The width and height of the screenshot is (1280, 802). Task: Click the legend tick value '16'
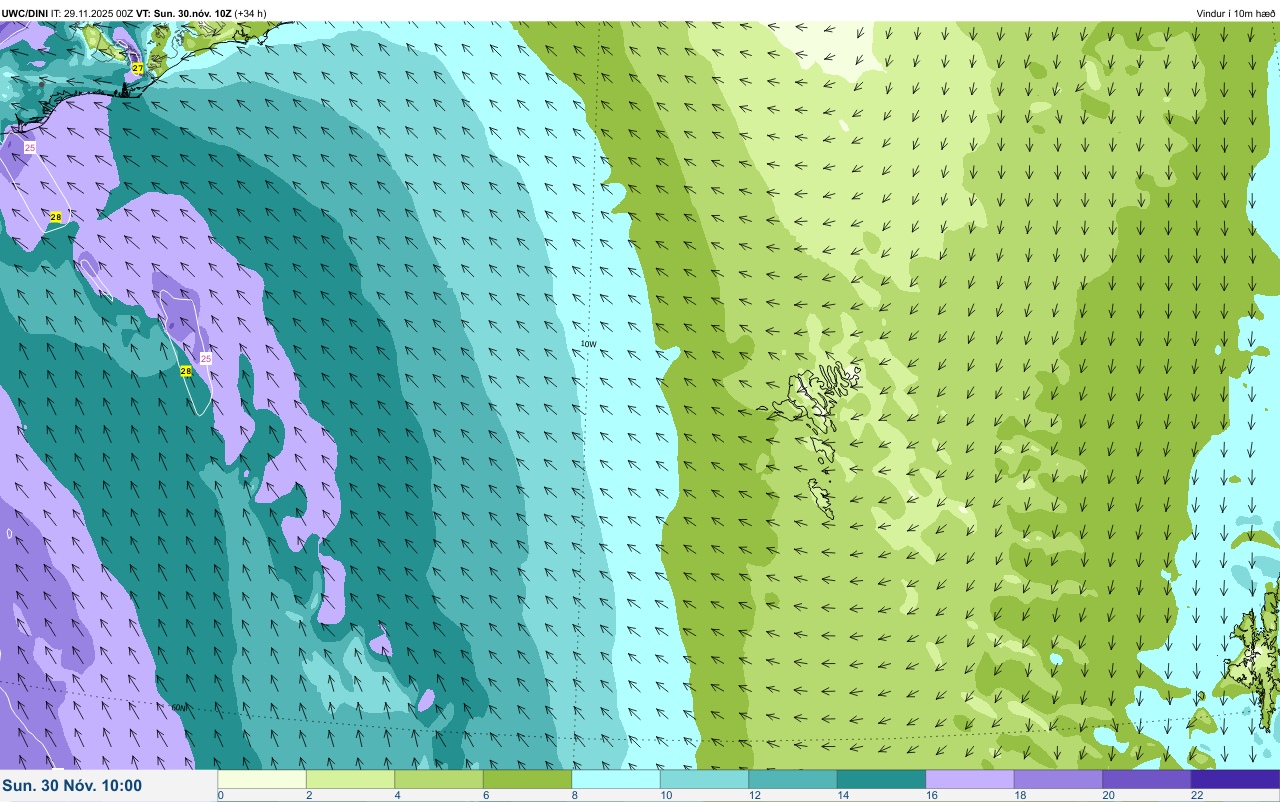point(931,795)
